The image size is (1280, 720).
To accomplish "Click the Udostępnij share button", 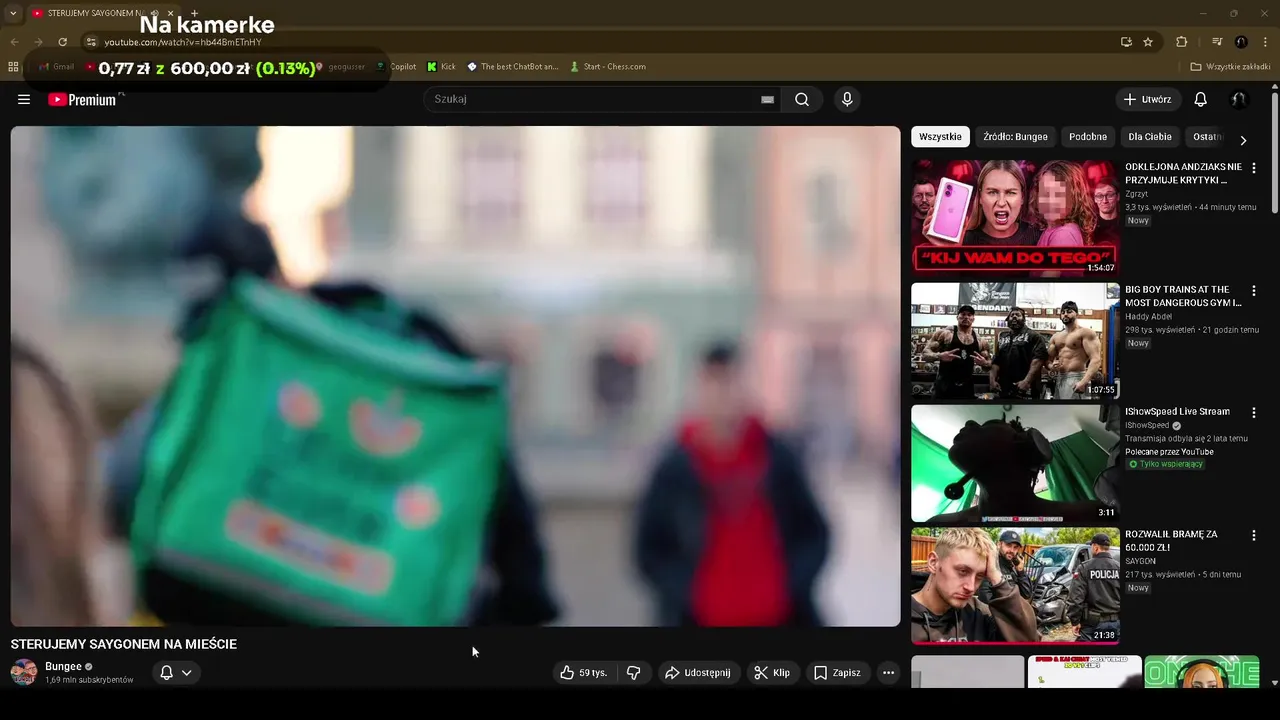I will (698, 673).
